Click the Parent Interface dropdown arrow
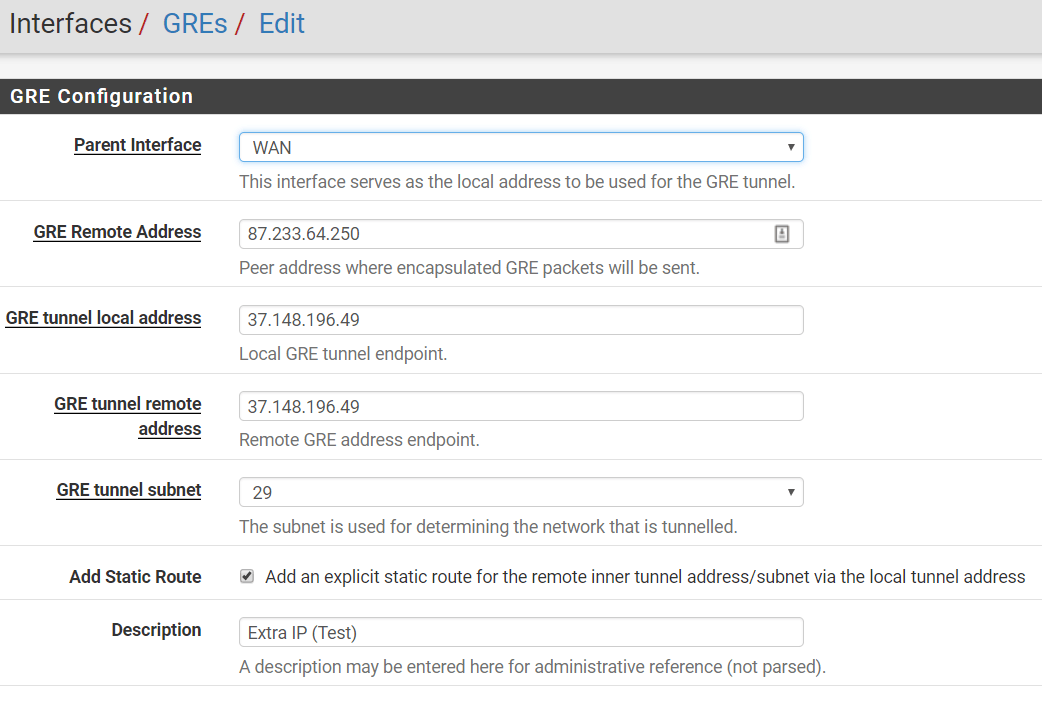The width and height of the screenshot is (1042, 704). click(790, 148)
